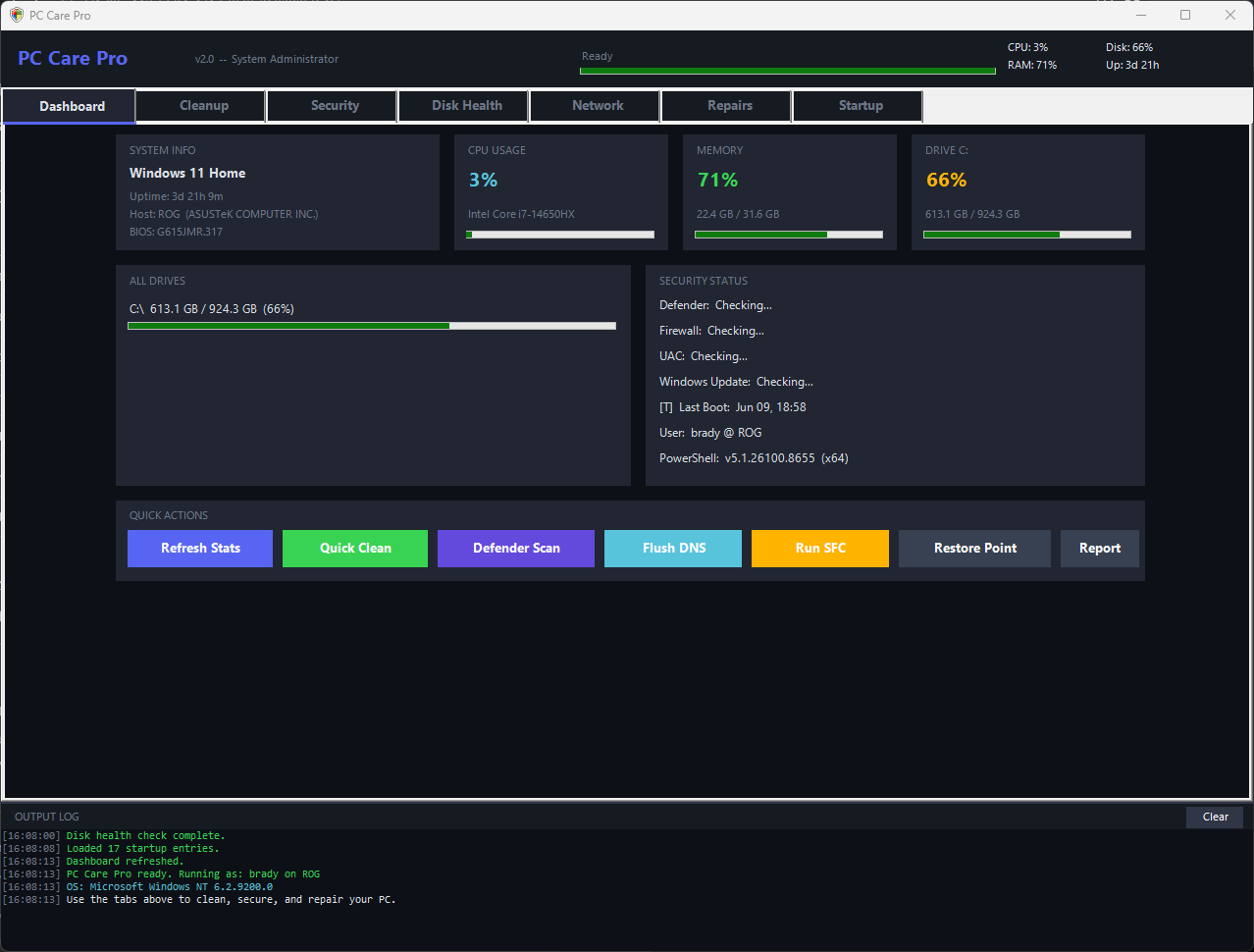The width and height of the screenshot is (1254, 952).
Task: Click the UAC: Checking... status
Action: (704, 356)
